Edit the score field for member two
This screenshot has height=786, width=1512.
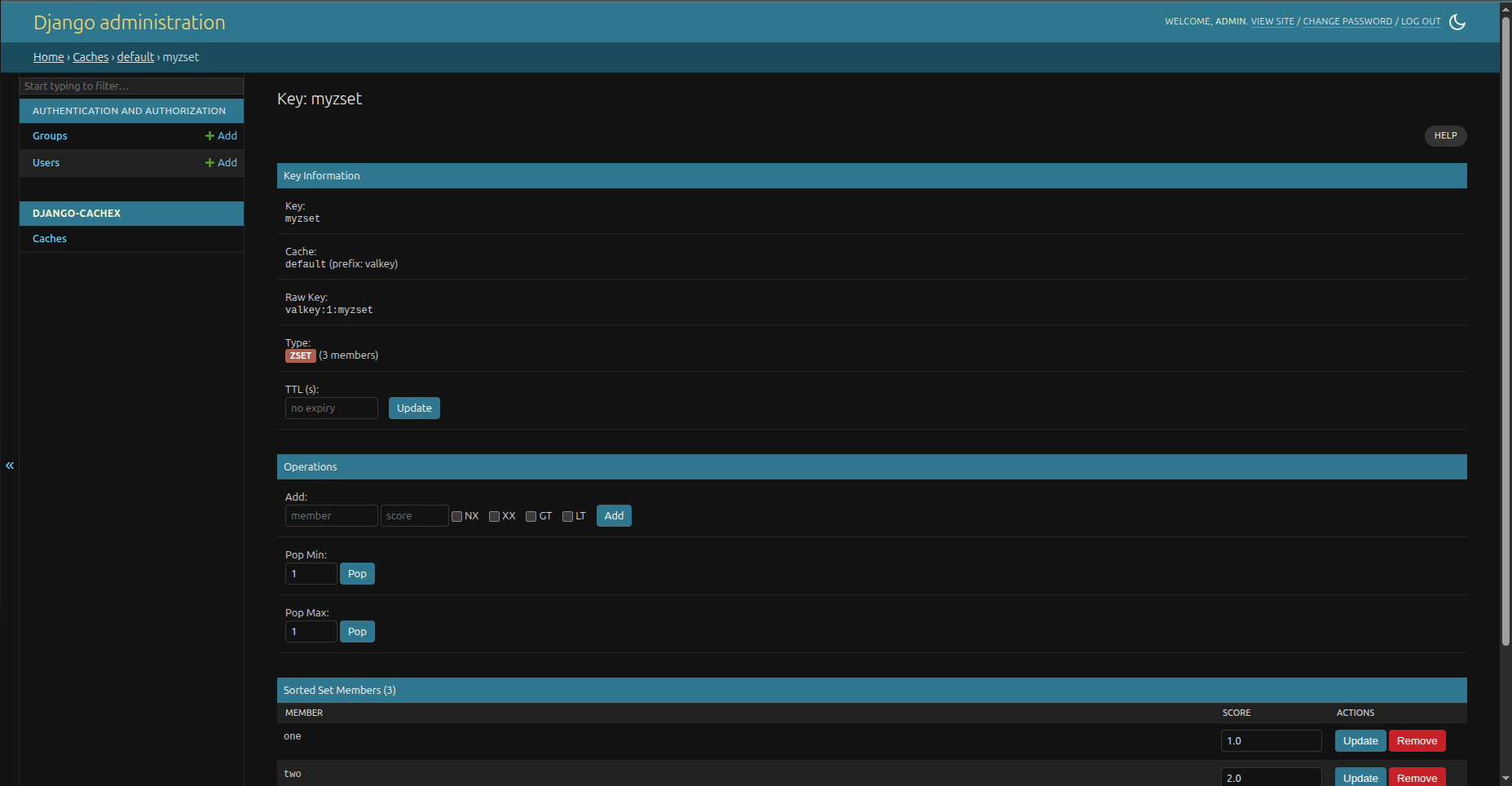(x=1271, y=778)
